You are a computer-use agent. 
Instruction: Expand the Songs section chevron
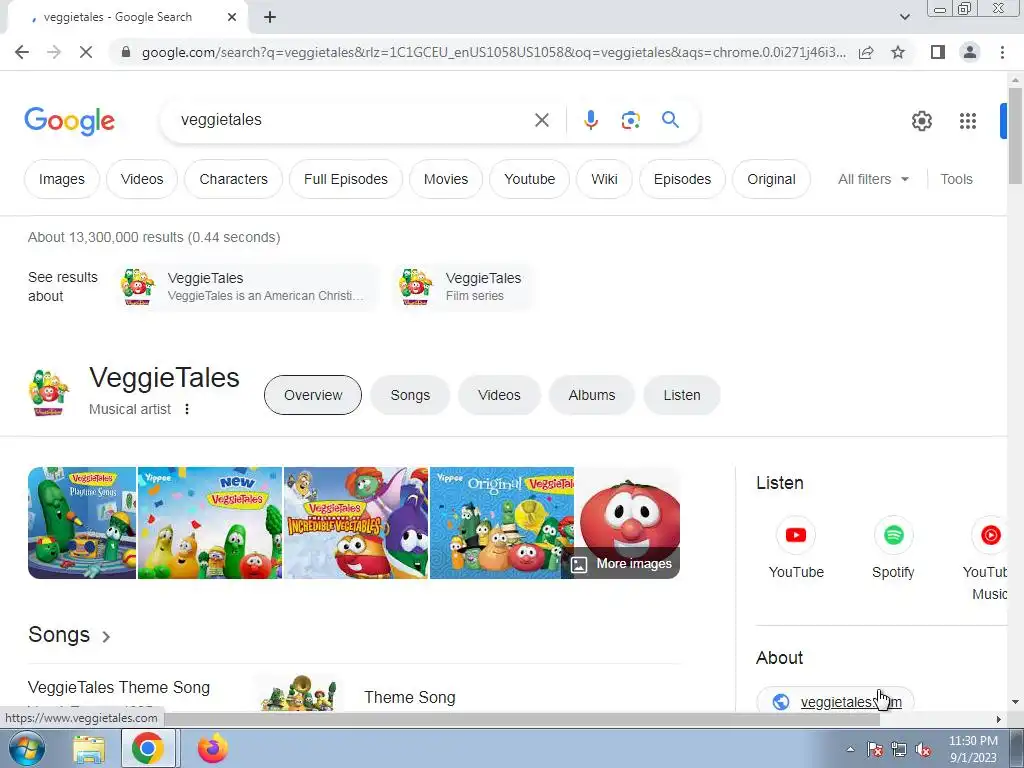tap(106, 636)
